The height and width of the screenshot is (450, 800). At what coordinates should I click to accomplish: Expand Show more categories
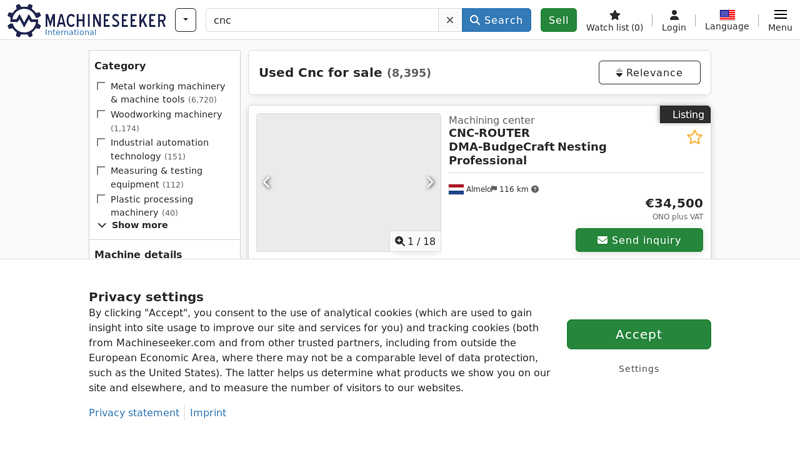pos(132,225)
